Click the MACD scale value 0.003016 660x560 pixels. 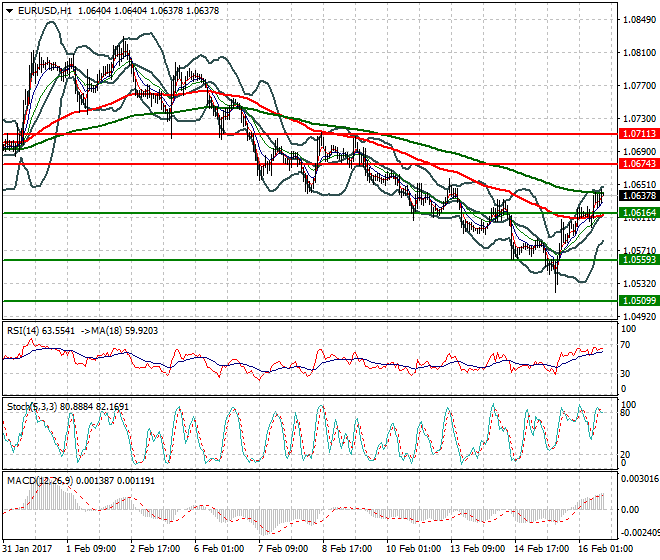tap(640, 479)
